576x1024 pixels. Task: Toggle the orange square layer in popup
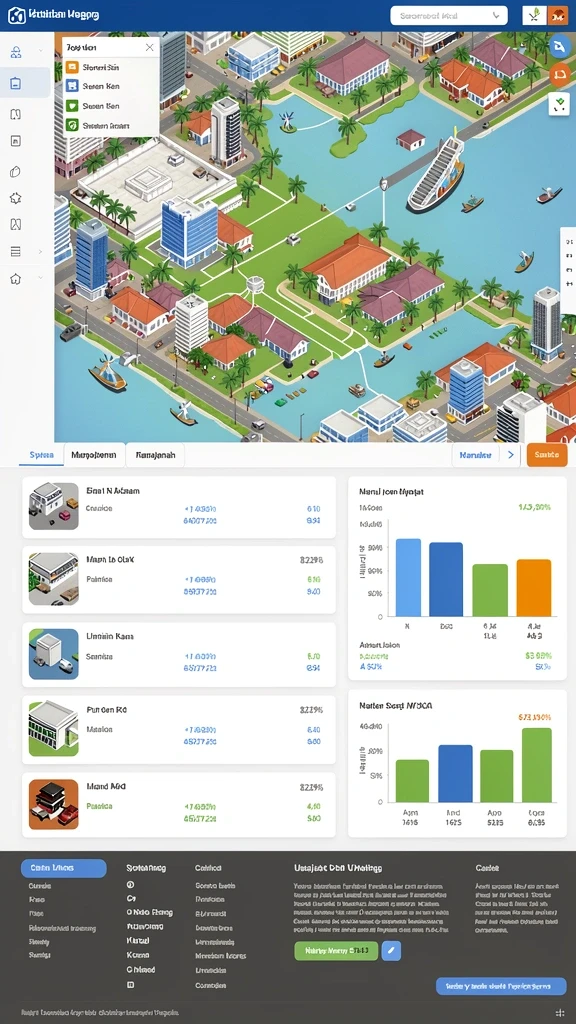(x=72, y=67)
